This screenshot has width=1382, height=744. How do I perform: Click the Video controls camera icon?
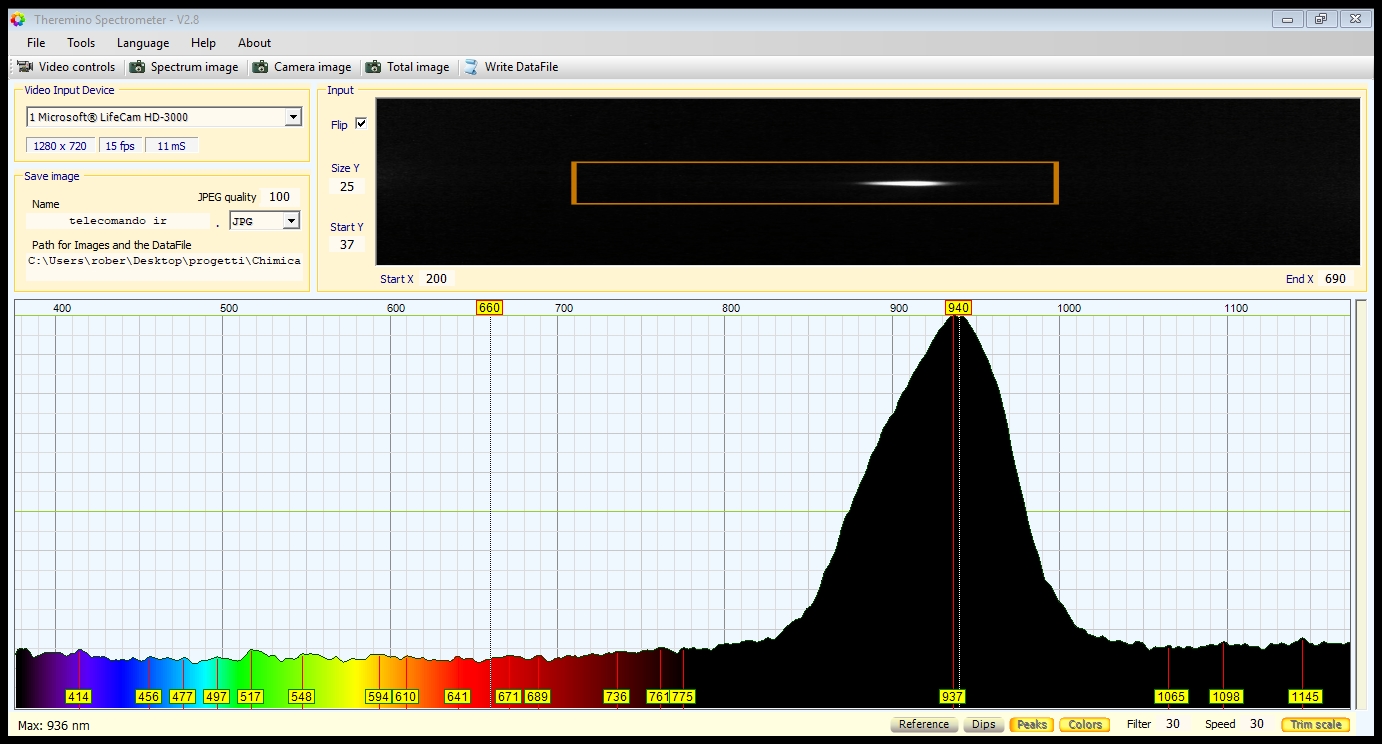tap(25, 67)
